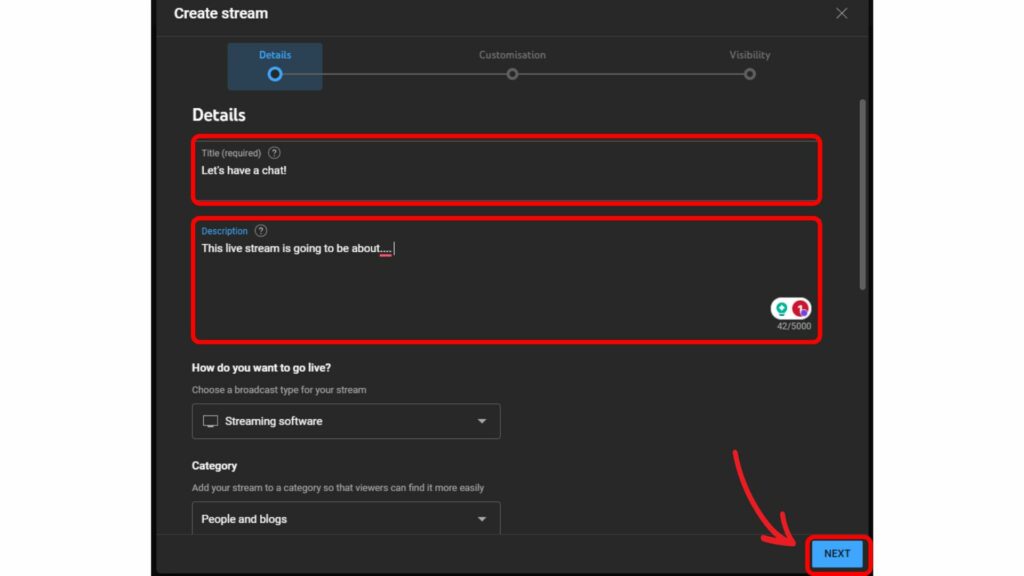Focus the Title field with Let's have a chat!

point(505,171)
